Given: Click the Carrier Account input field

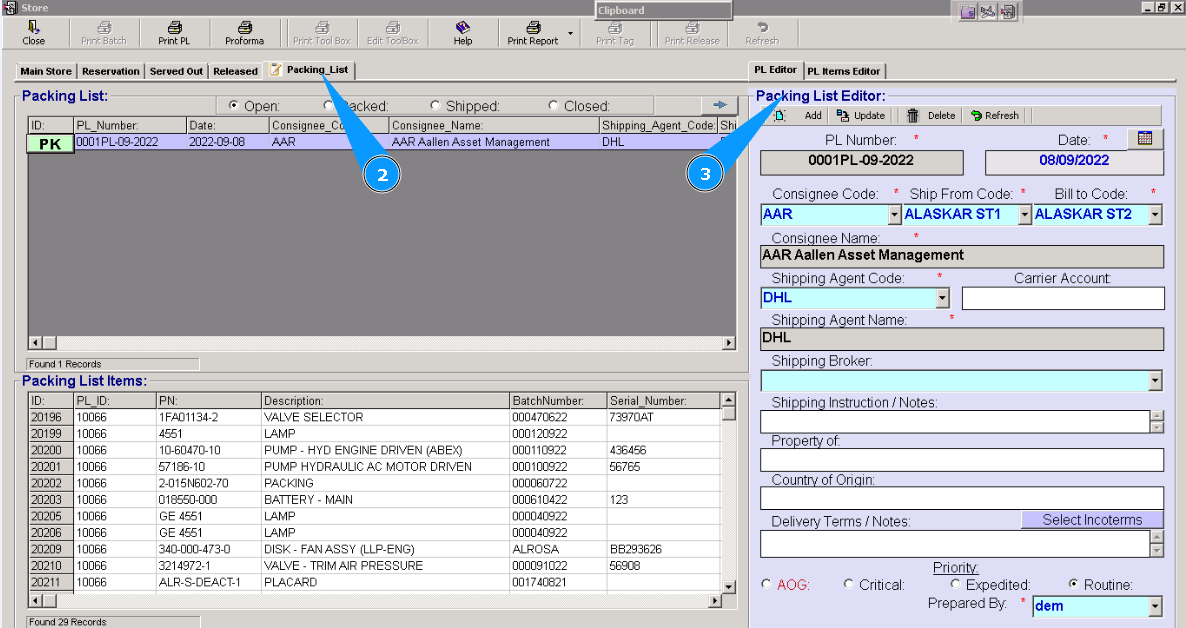Looking at the screenshot, I should coord(1063,298).
